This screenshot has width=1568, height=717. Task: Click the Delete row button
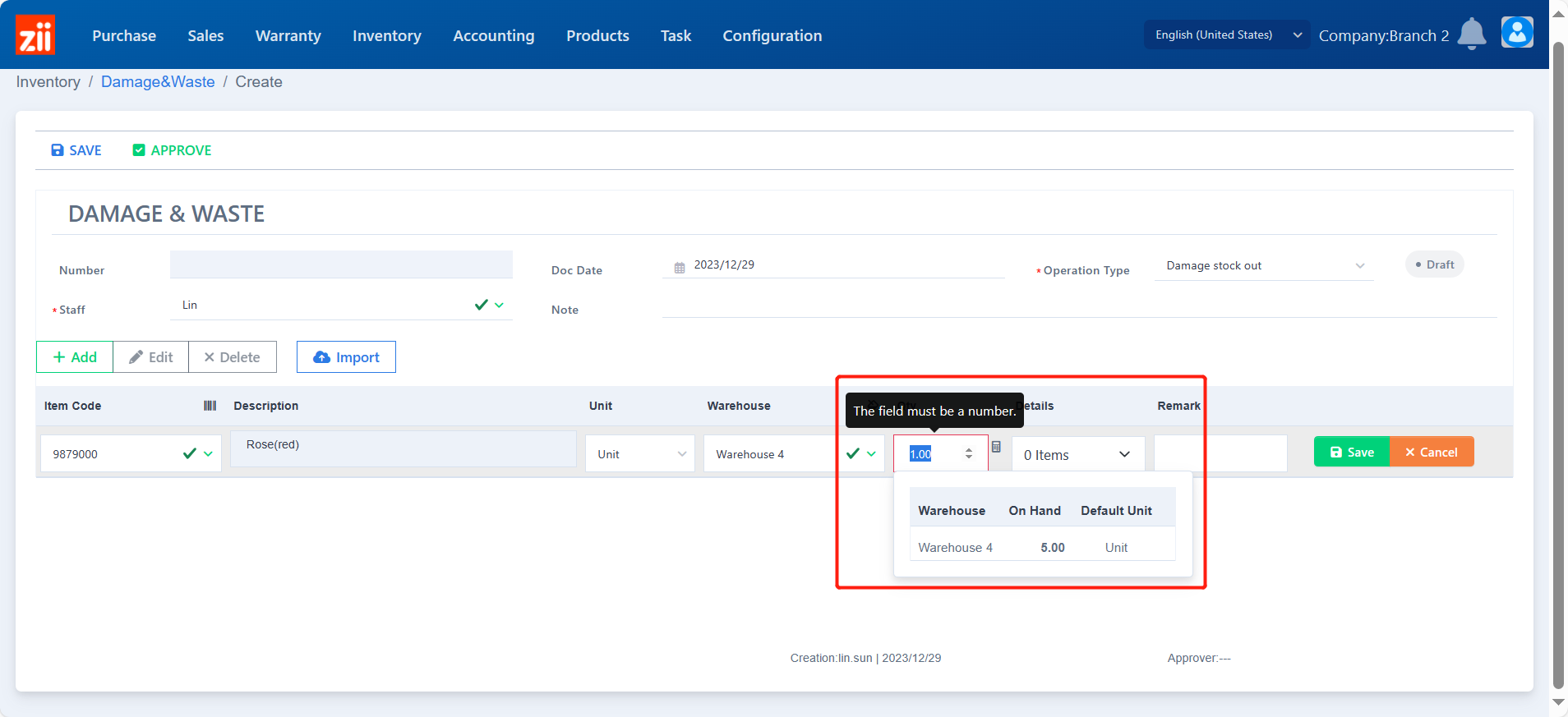233,357
